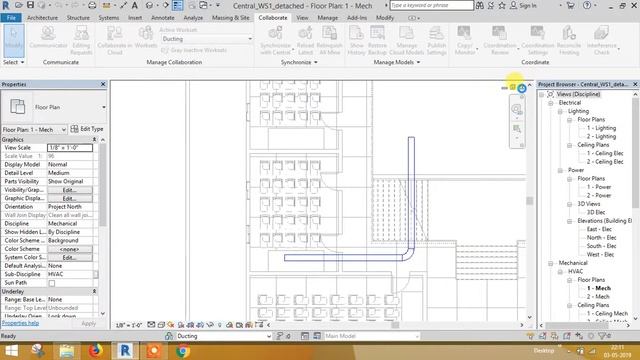640x360 pixels.
Task: Select 2 - Mech floor plan in Project Browser
Action: (x=598, y=297)
